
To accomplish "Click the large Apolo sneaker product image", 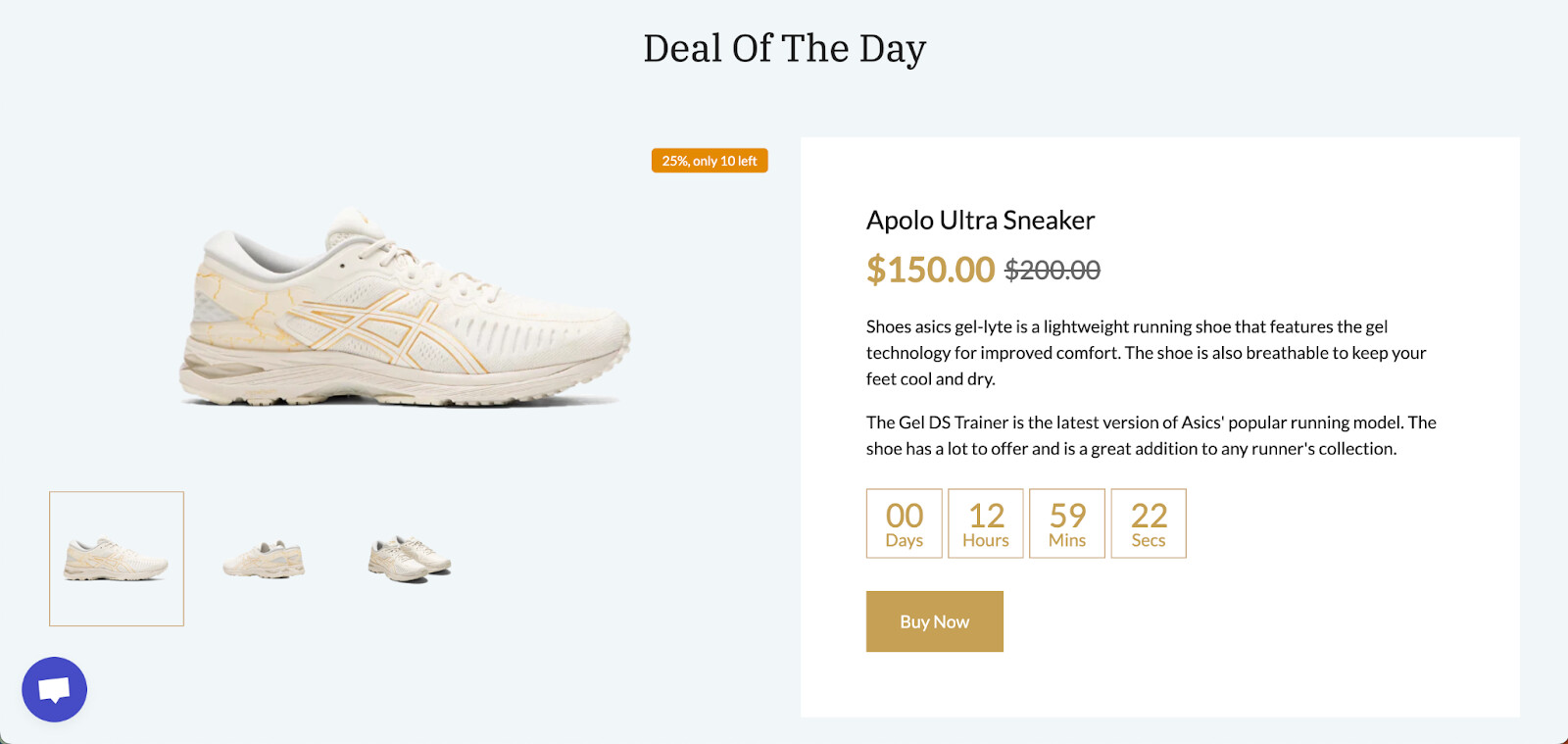I will point(404,309).
